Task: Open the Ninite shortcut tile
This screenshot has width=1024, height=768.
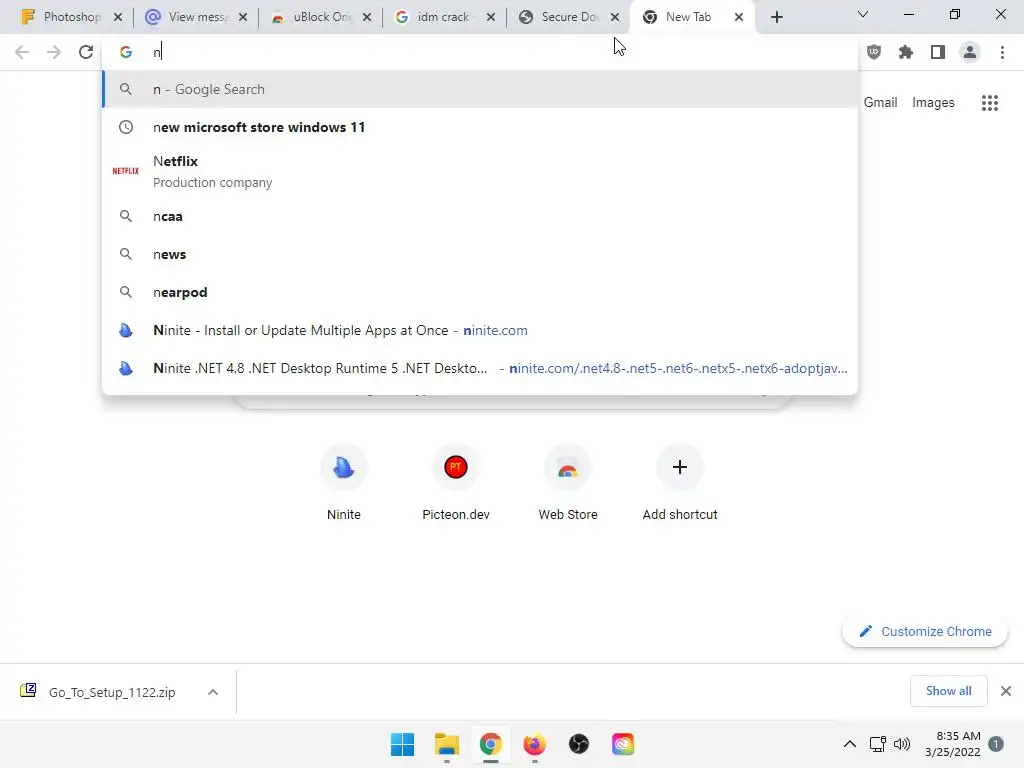Action: (344, 483)
